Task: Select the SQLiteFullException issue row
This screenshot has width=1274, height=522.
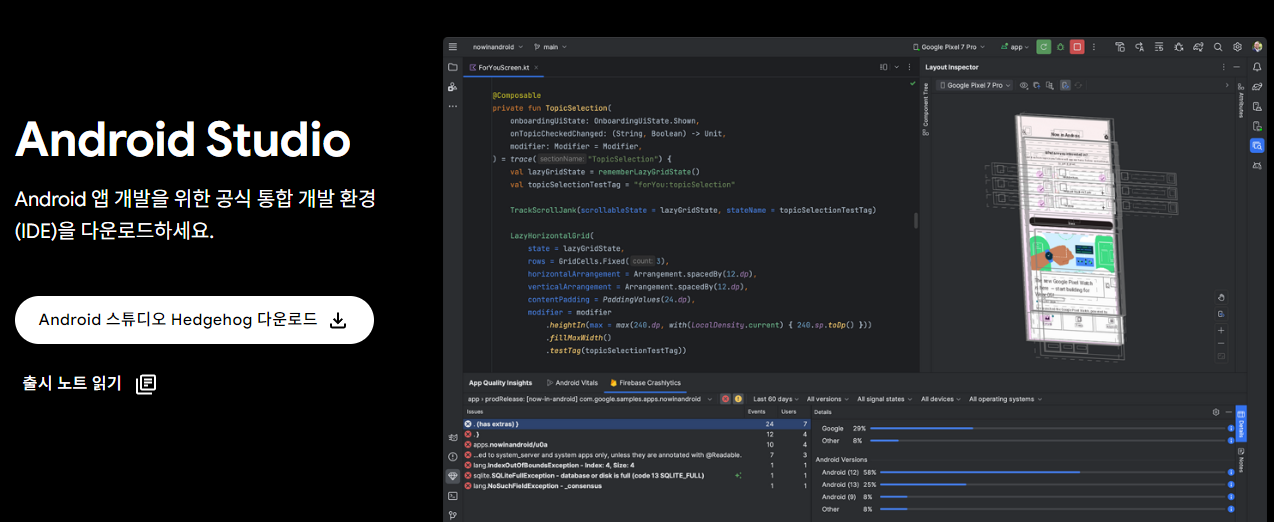Action: pyautogui.click(x=636, y=475)
